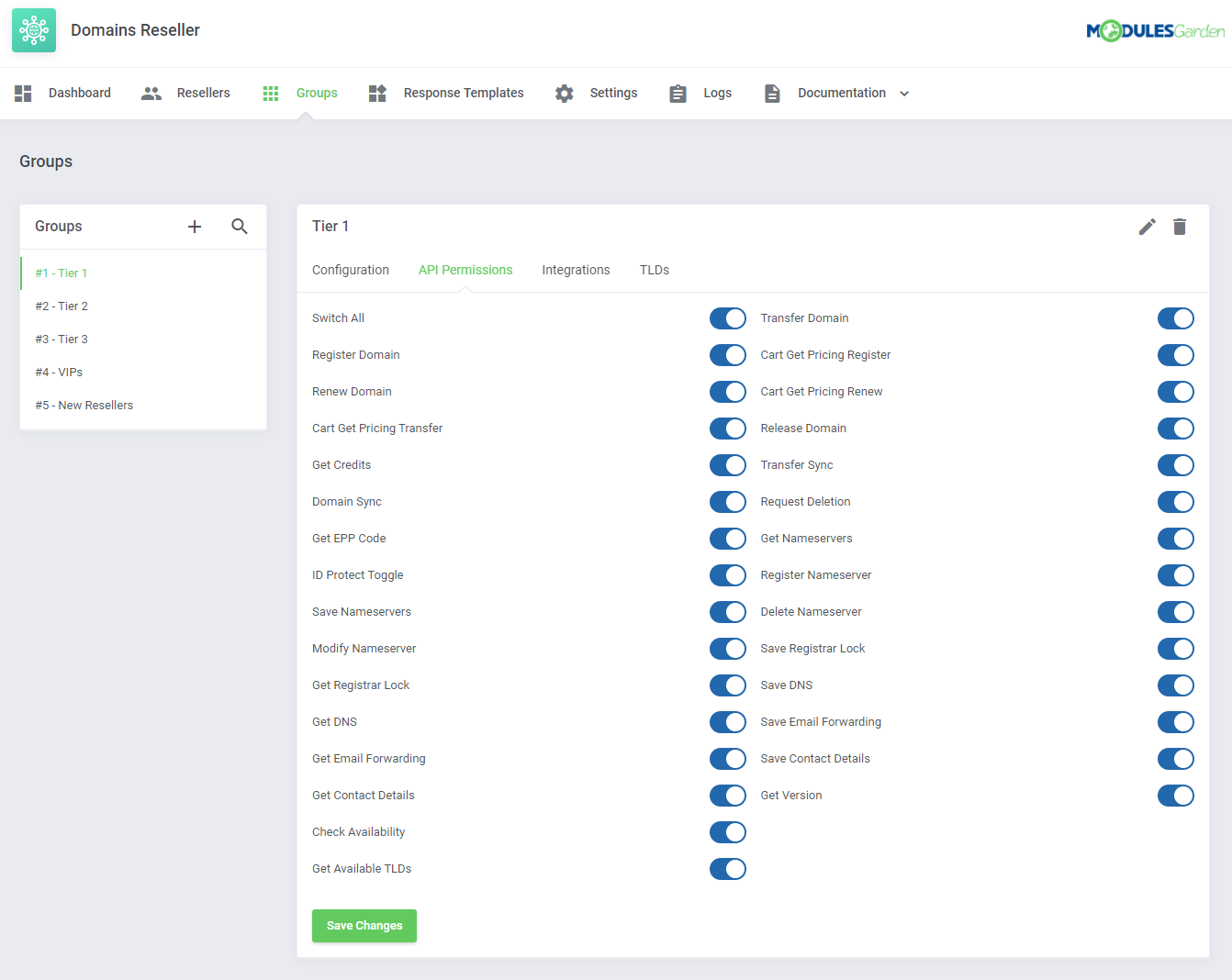Image resolution: width=1232 pixels, height=980 pixels.
Task: Switch to the Integrations tab
Action: tap(576, 270)
